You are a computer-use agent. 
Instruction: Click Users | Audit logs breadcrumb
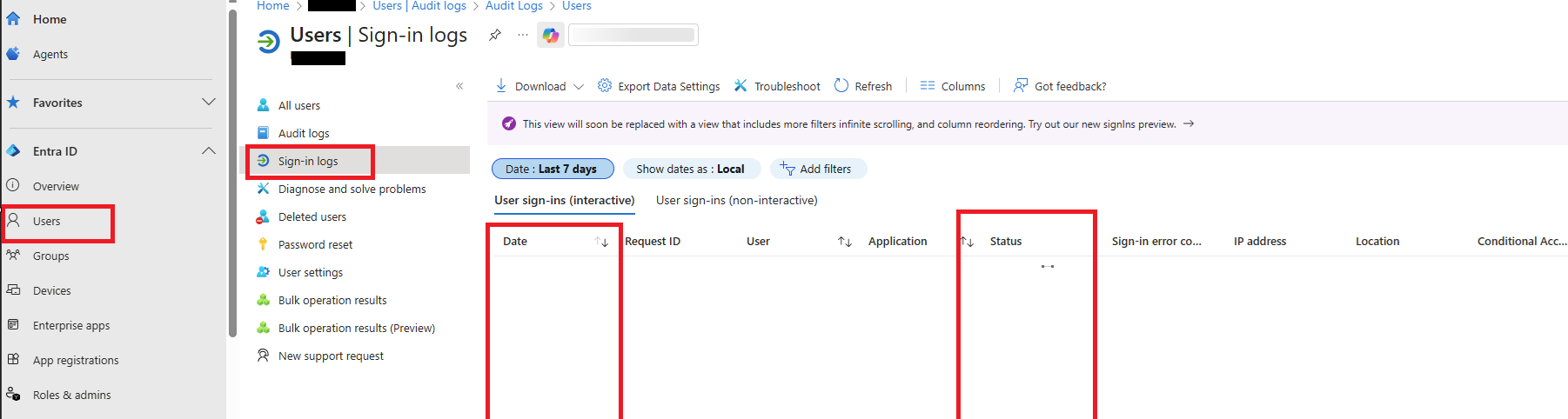pos(419,6)
